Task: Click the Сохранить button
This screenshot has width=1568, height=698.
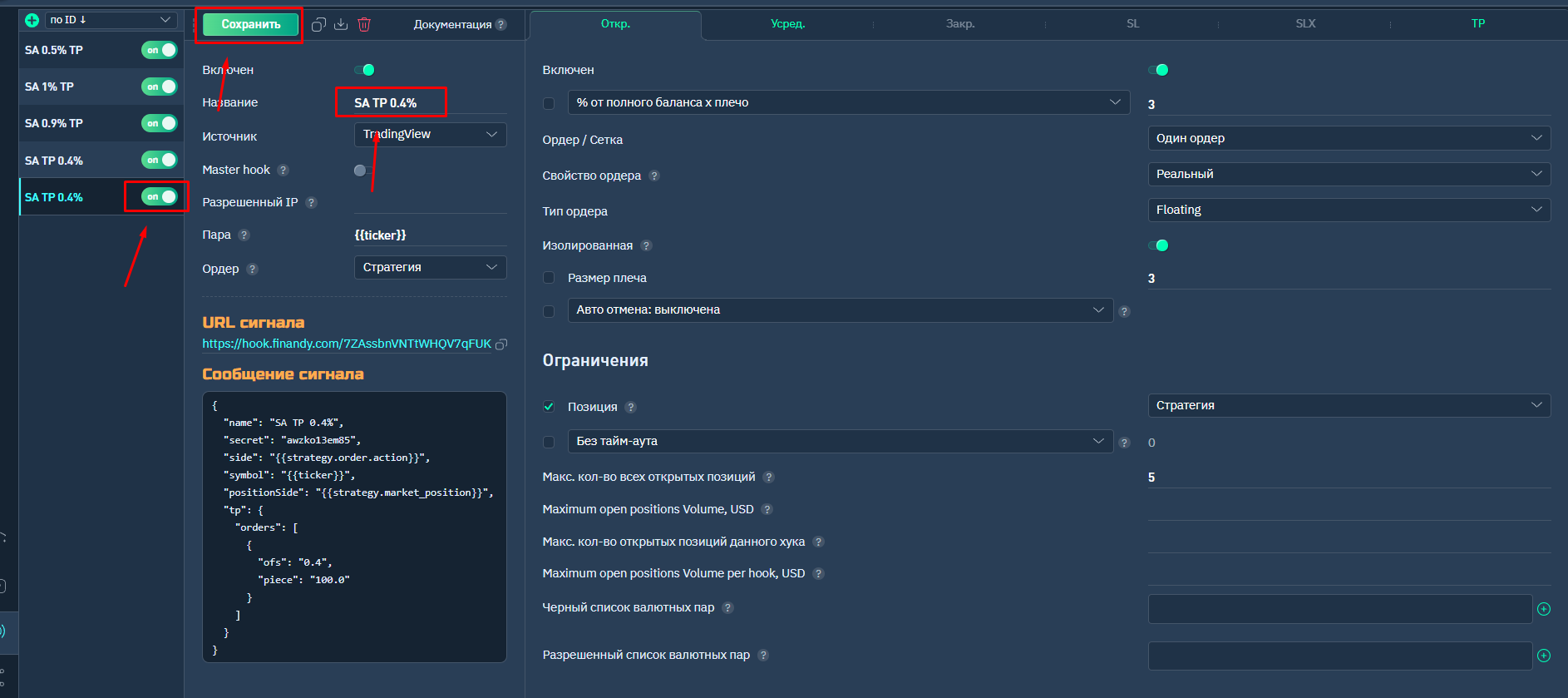Action: click(250, 25)
